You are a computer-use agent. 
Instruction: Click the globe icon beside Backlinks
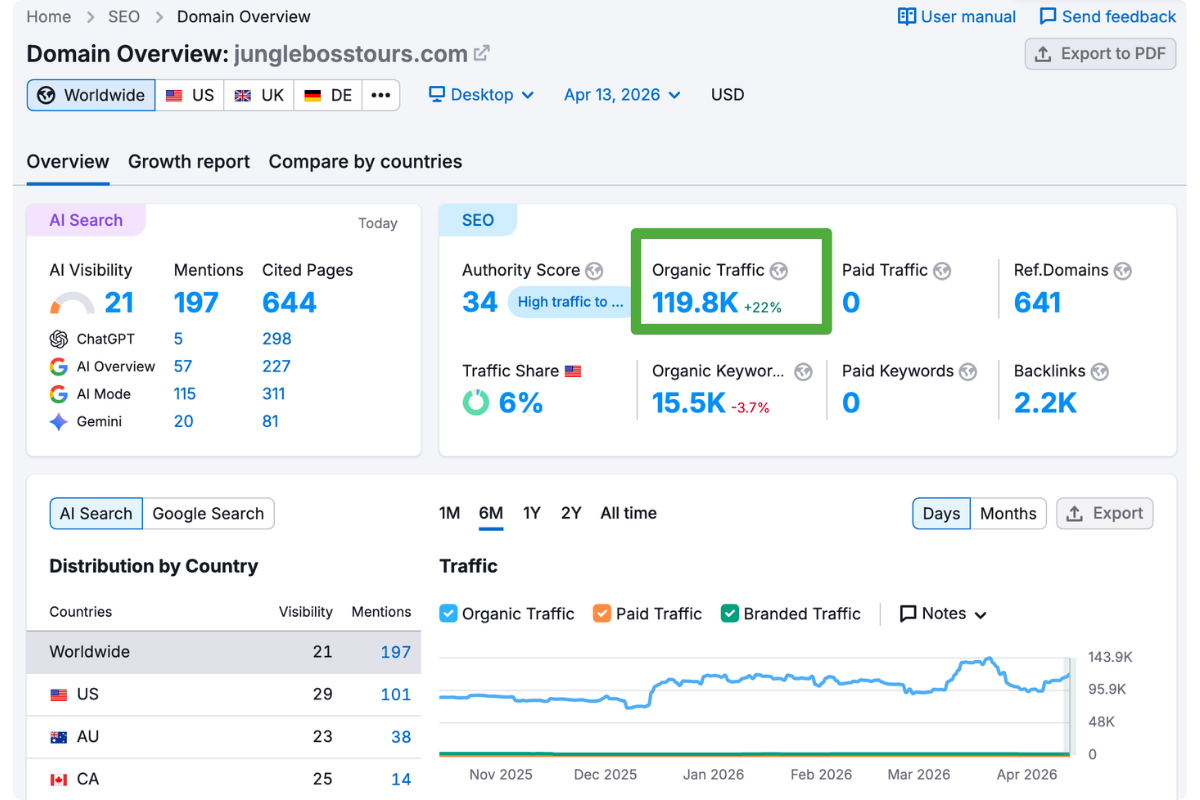pos(1100,371)
